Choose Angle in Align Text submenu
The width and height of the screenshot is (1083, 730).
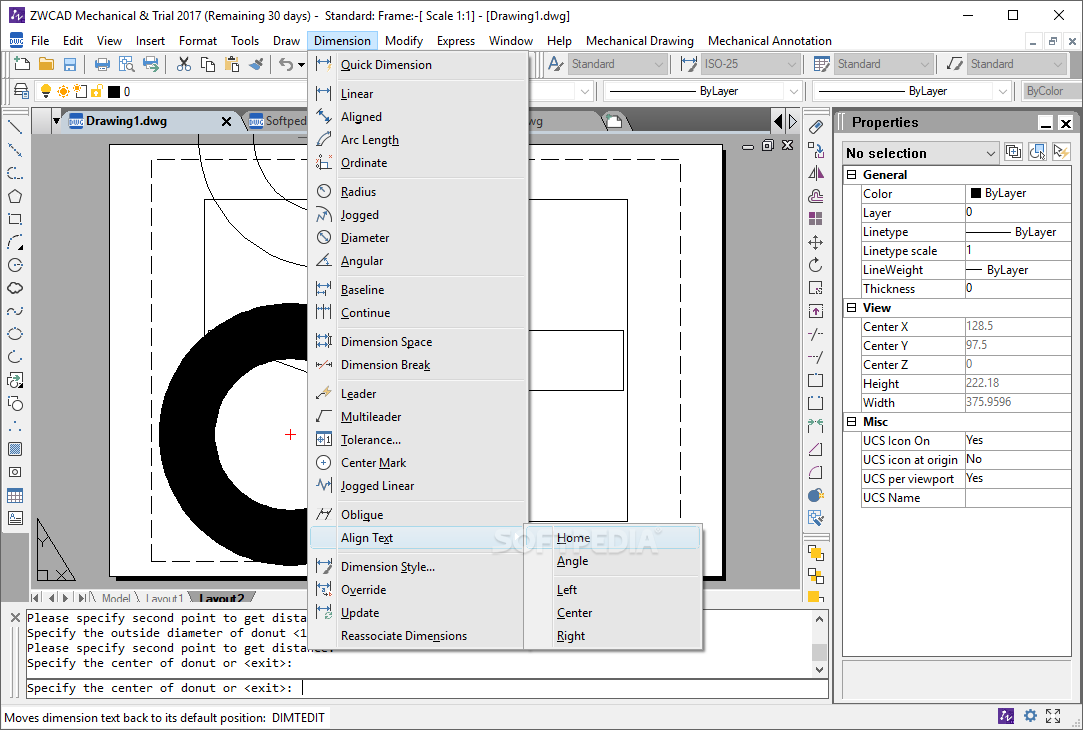pyautogui.click(x=613, y=561)
